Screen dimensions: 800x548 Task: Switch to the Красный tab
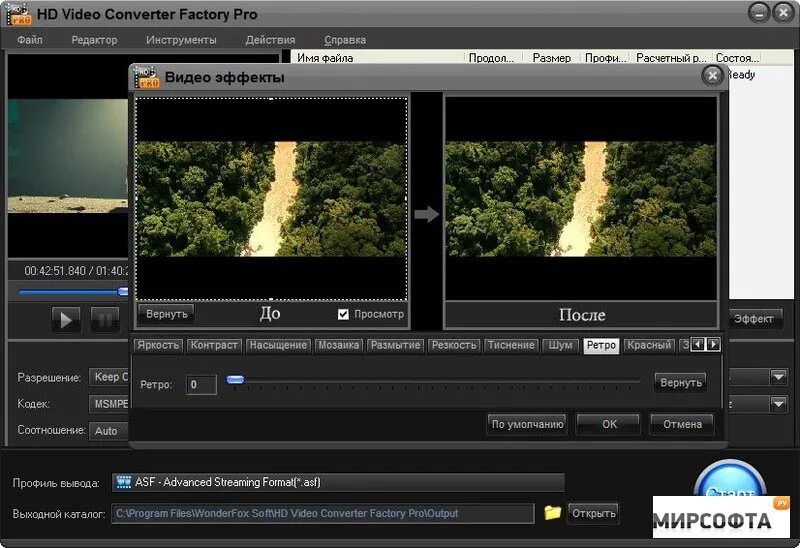[649, 345]
